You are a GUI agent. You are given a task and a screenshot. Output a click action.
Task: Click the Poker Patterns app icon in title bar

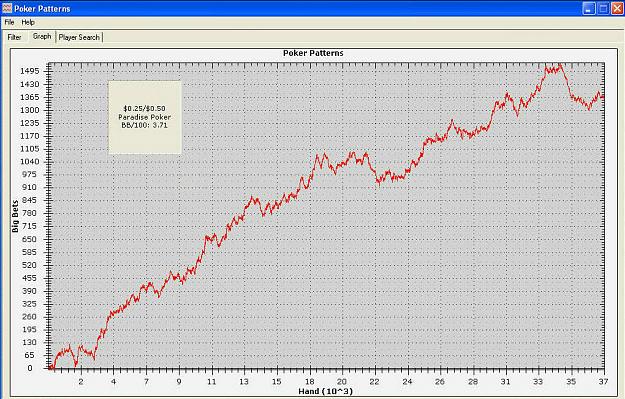click(x=7, y=8)
